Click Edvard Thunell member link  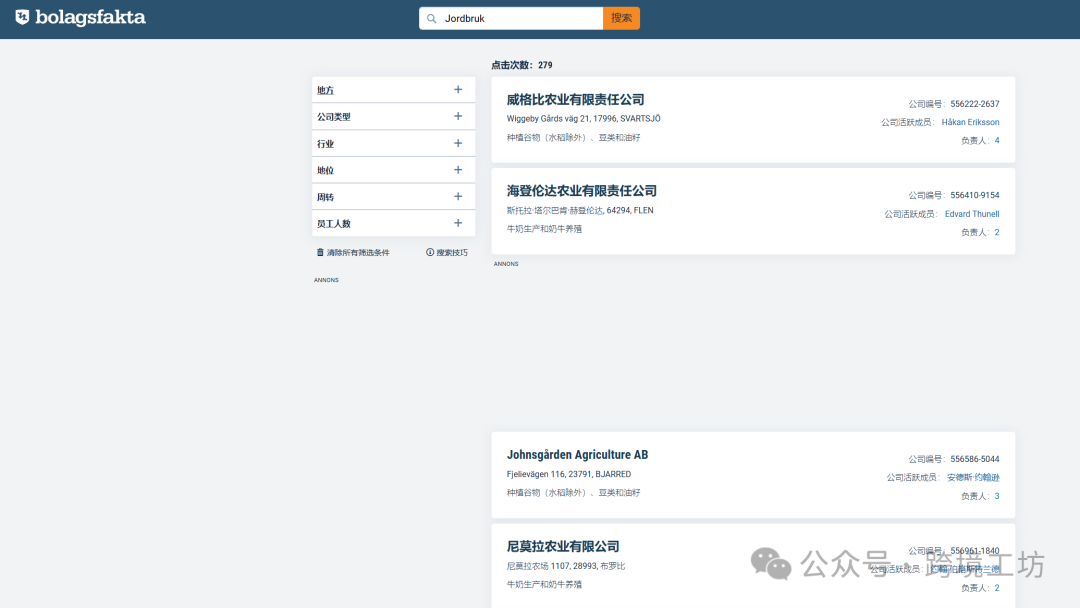(x=971, y=214)
